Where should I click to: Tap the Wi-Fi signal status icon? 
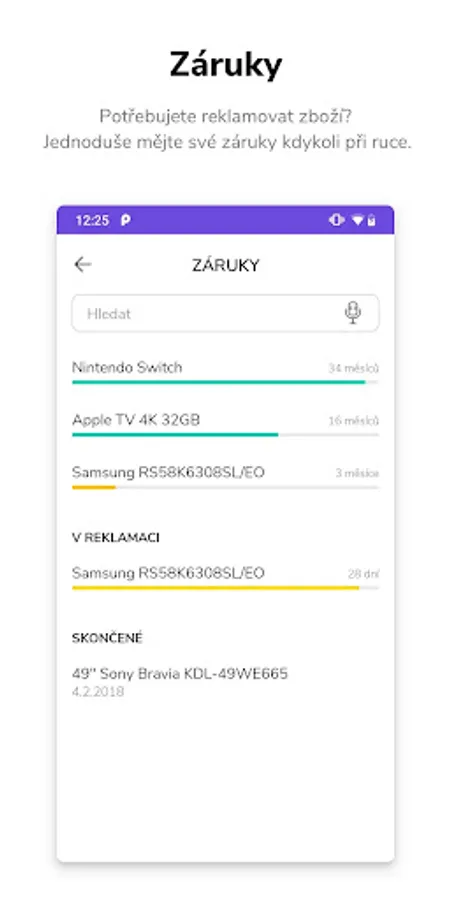click(358, 220)
